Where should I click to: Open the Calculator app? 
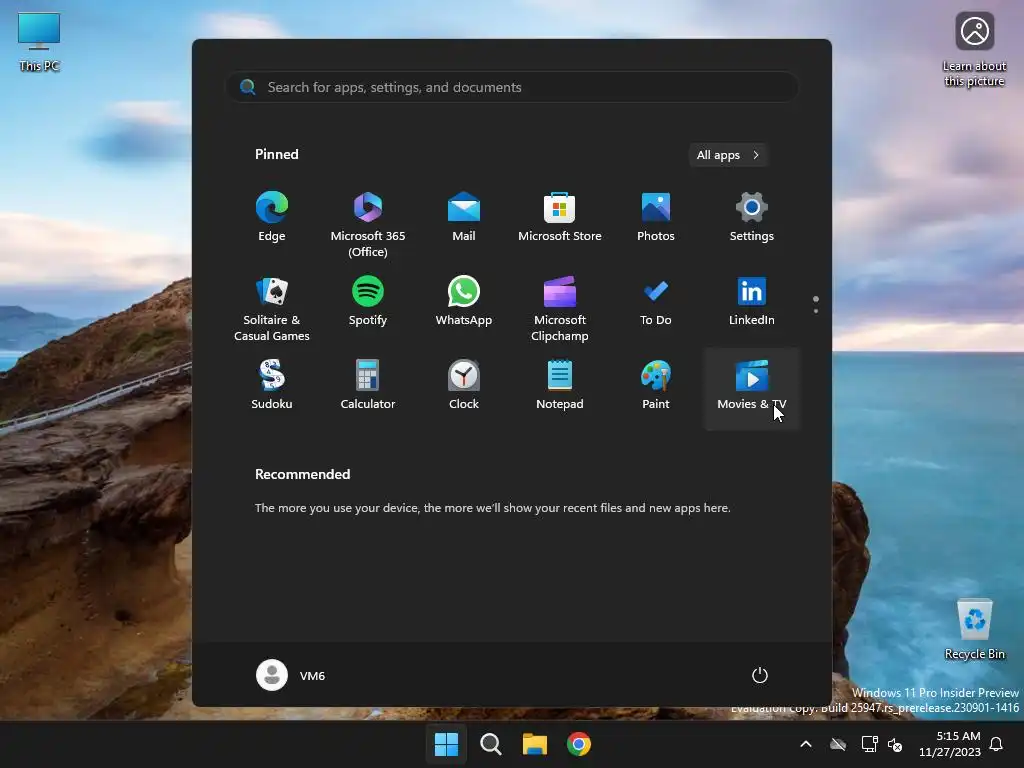tap(368, 385)
